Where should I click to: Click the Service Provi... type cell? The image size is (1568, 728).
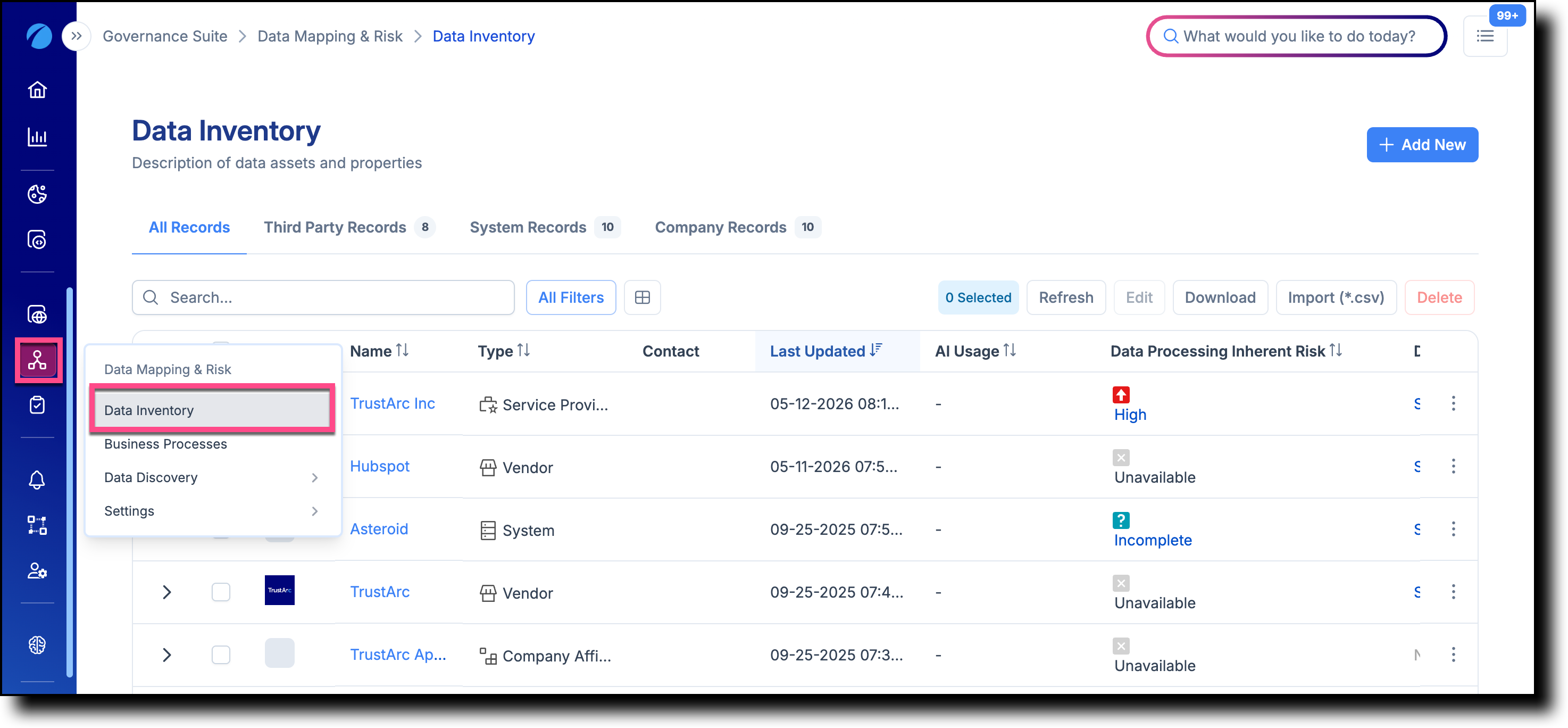(x=544, y=404)
